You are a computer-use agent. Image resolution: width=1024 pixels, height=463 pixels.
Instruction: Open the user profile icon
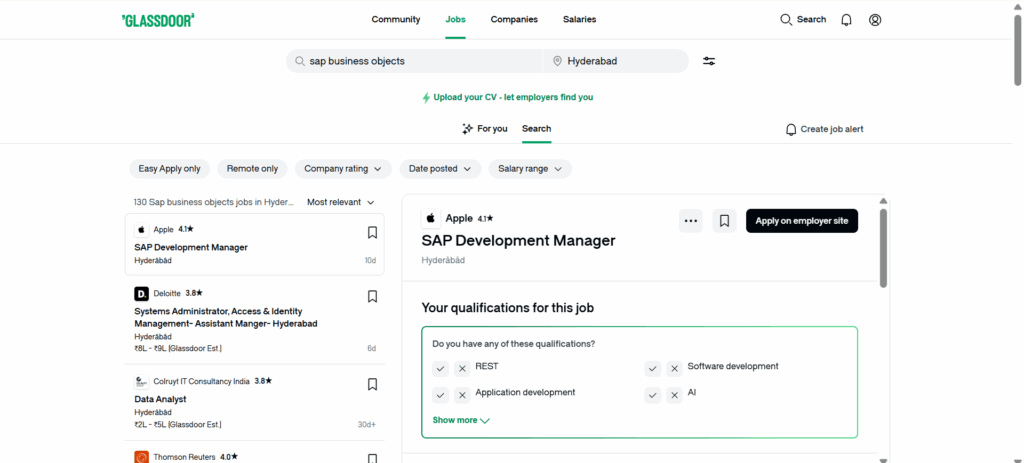875,20
